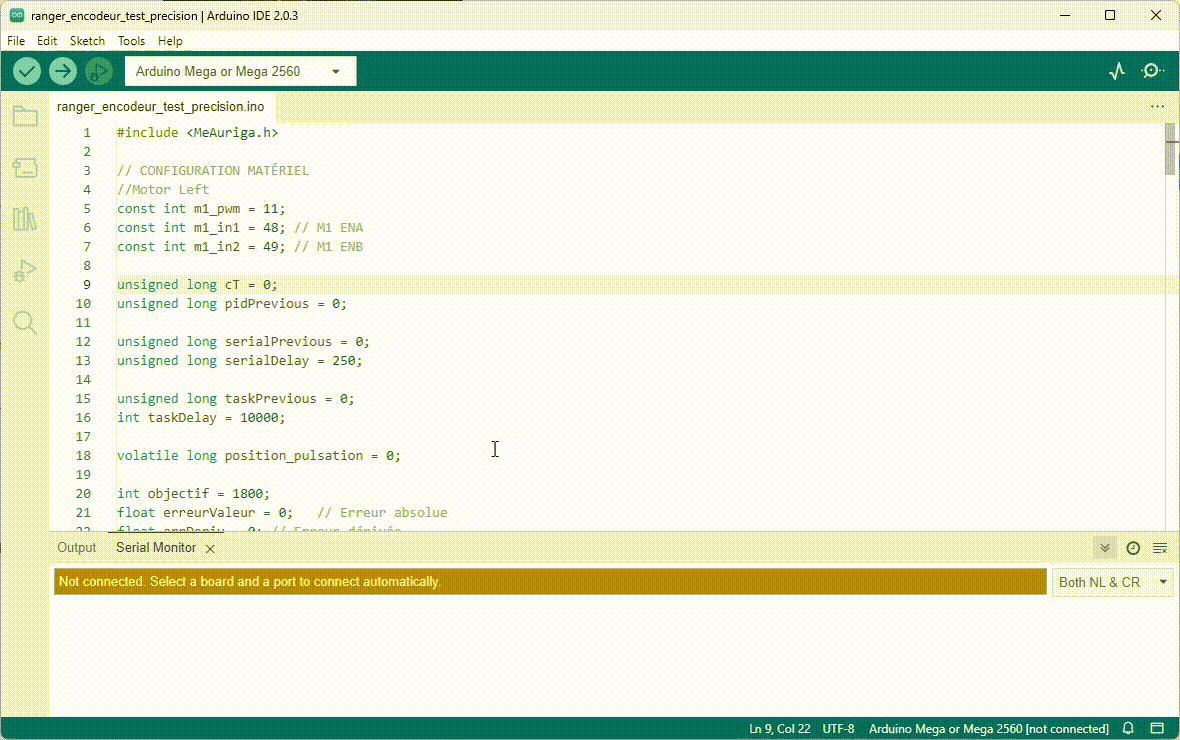
Task: Click the Serial Monitor message input field
Action: tap(549, 582)
